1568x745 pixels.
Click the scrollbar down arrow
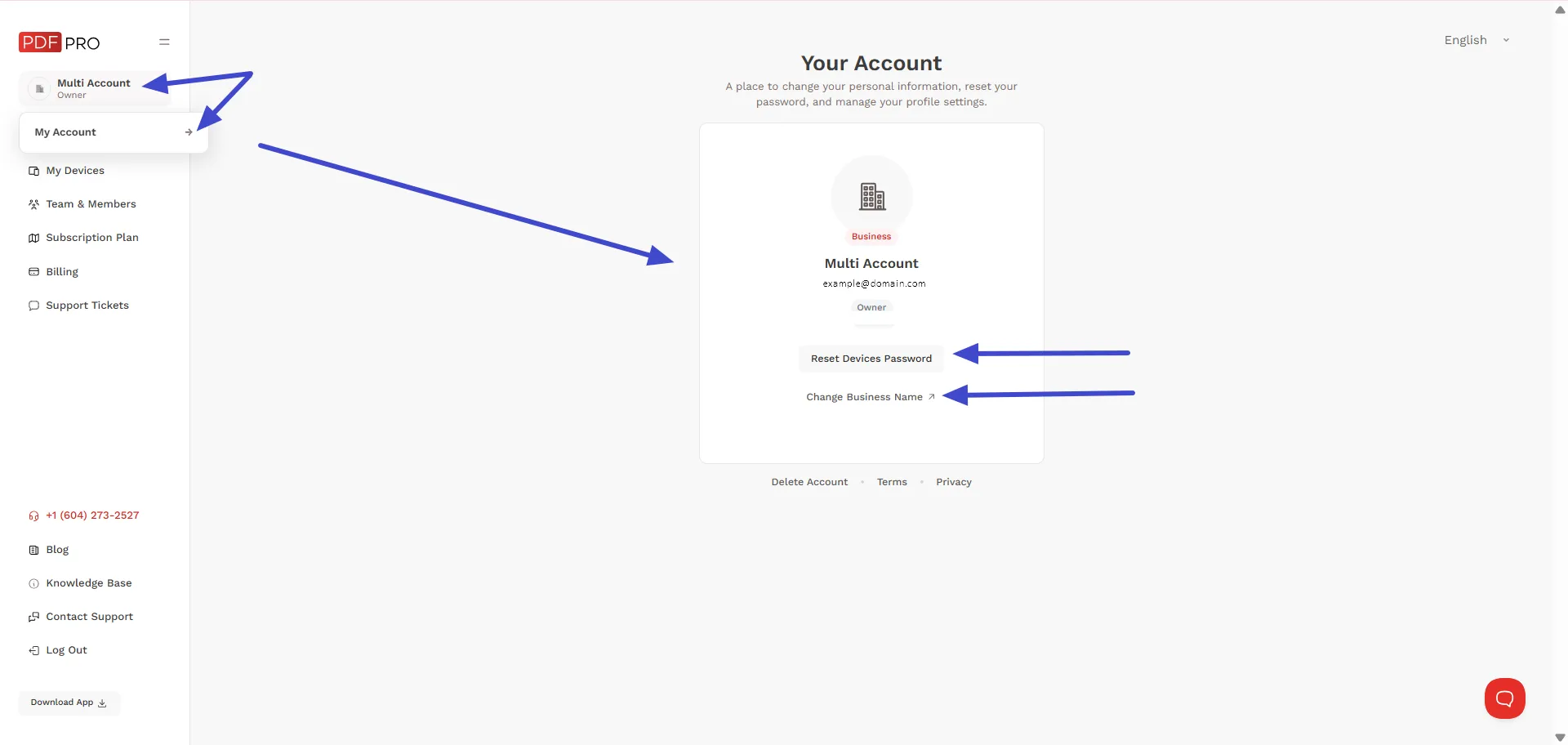pos(1560,738)
